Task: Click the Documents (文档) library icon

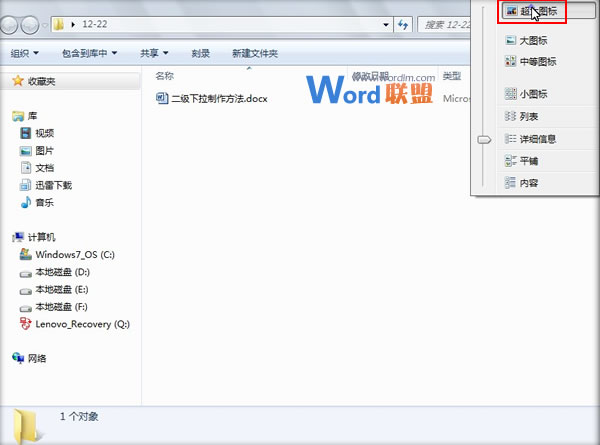Action: 26,168
